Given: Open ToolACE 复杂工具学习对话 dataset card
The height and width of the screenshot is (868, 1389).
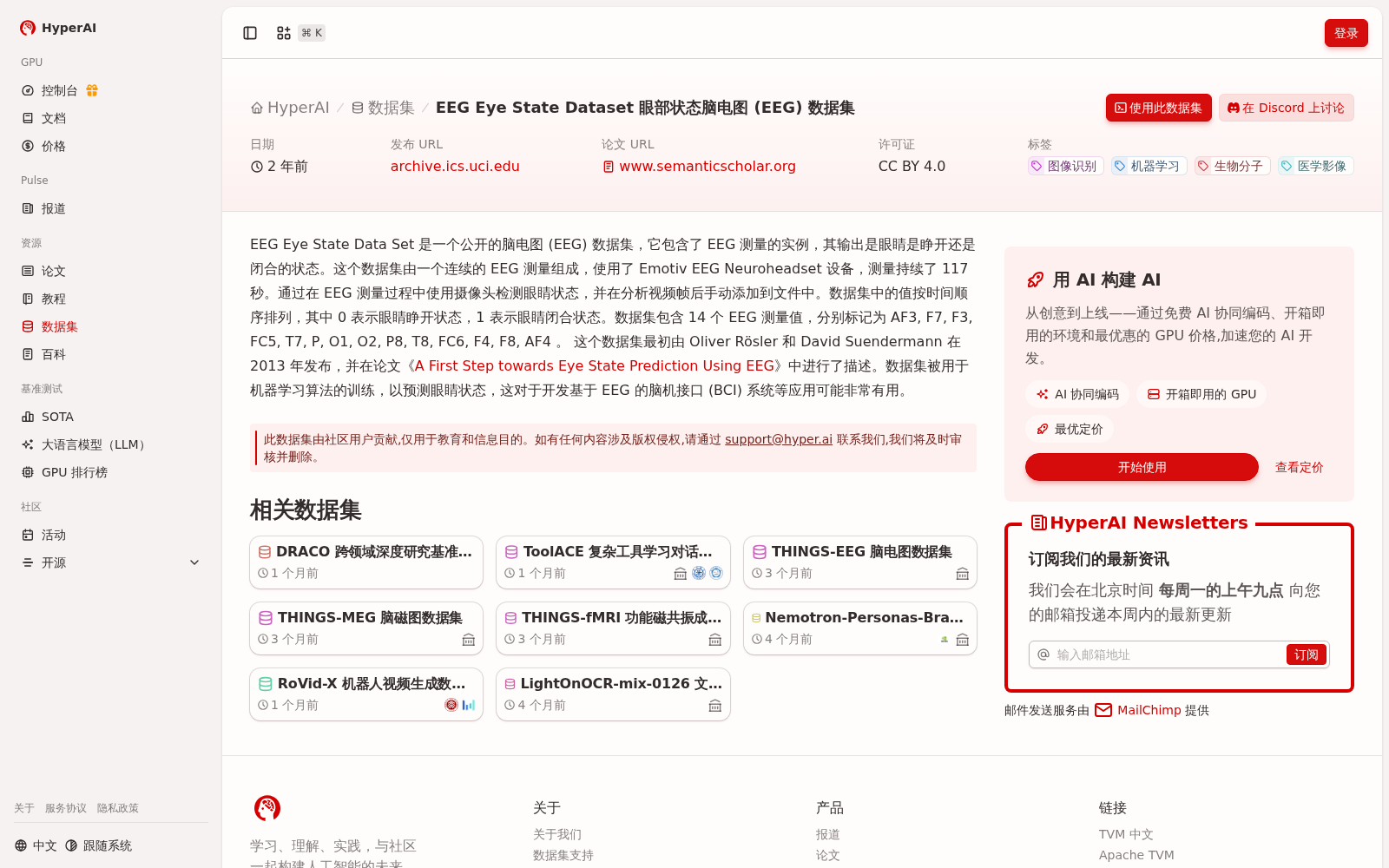Looking at the screenshot, I should [x=613, y=562].
